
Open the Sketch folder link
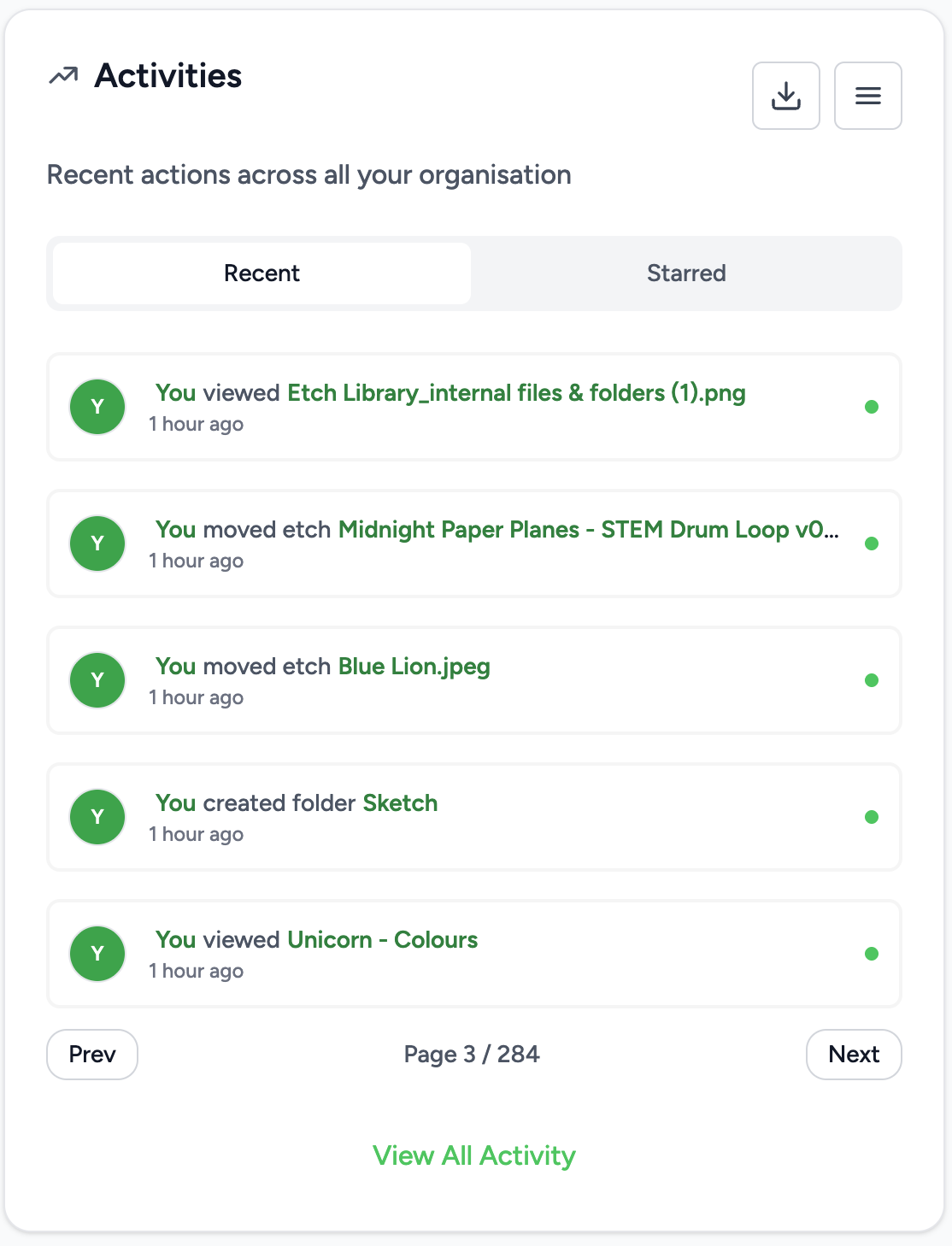tap(400, 803)
